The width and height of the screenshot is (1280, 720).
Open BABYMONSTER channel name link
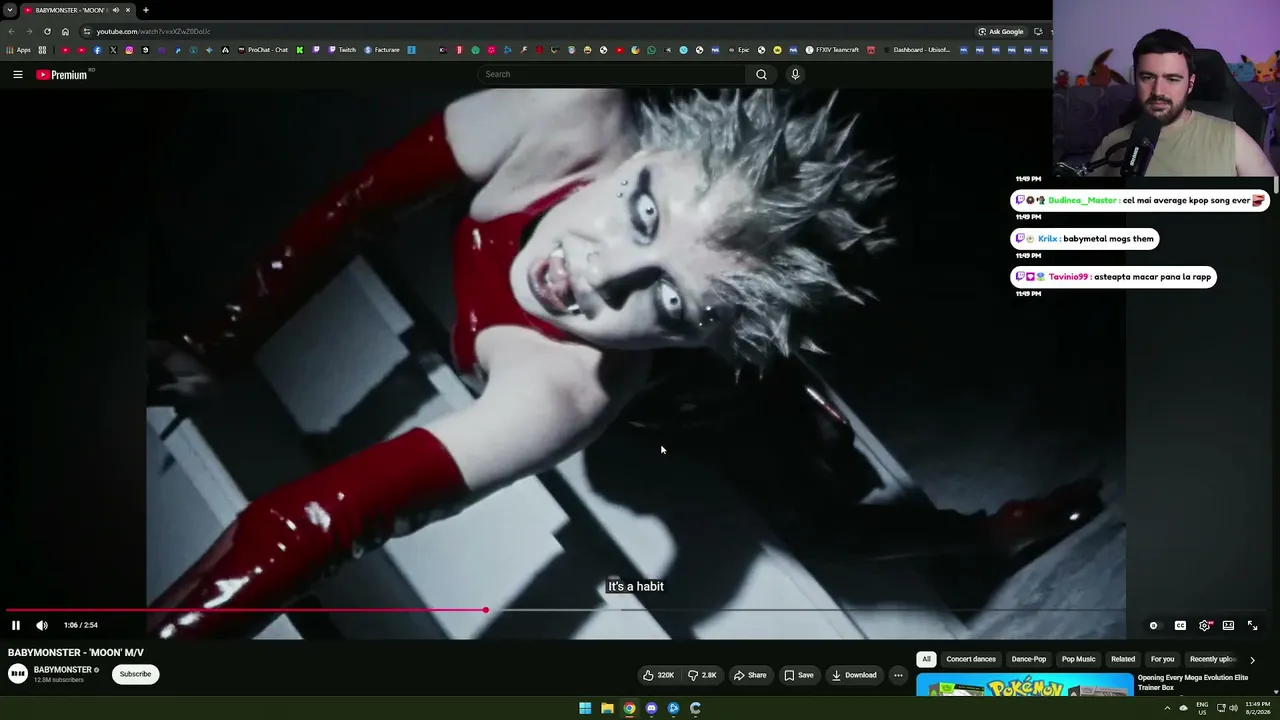pos(63,670)
